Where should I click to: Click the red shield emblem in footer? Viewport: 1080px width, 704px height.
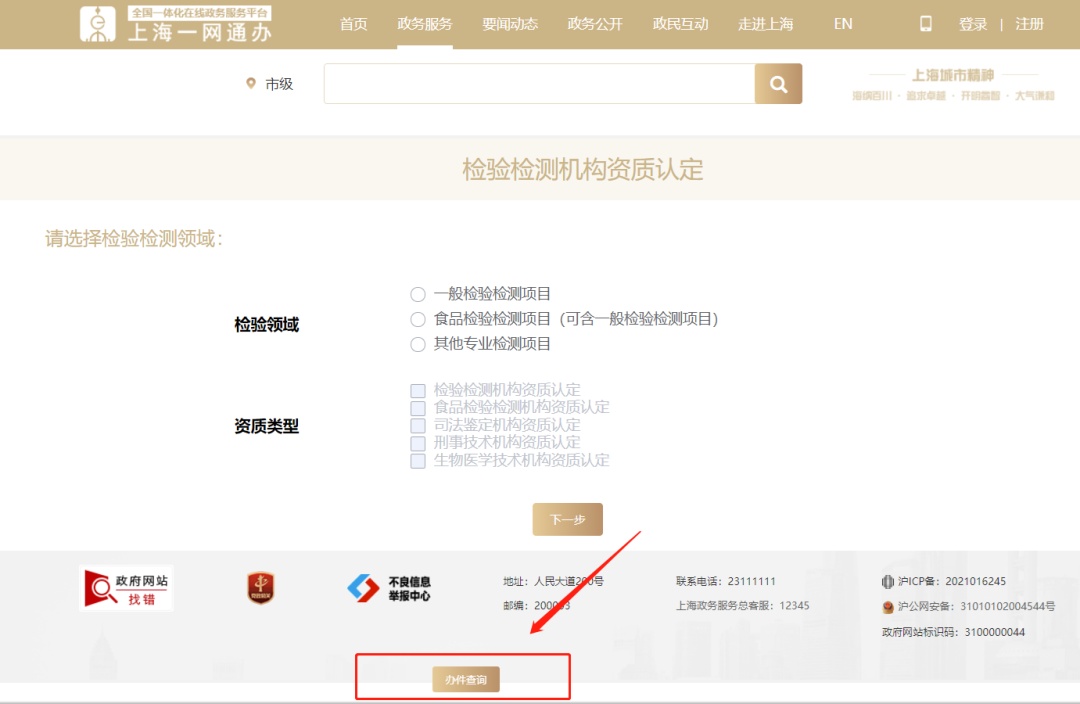pos(260,588)
